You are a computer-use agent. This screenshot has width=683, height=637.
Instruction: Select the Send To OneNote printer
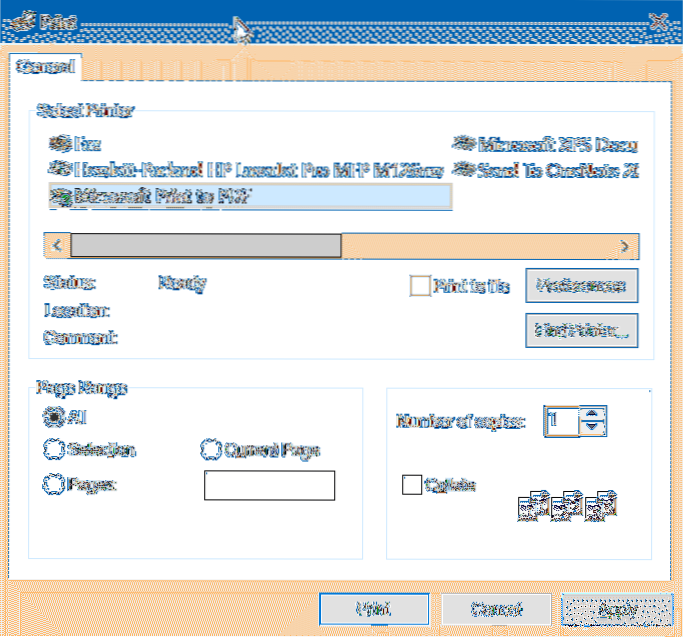pos(545,170)
